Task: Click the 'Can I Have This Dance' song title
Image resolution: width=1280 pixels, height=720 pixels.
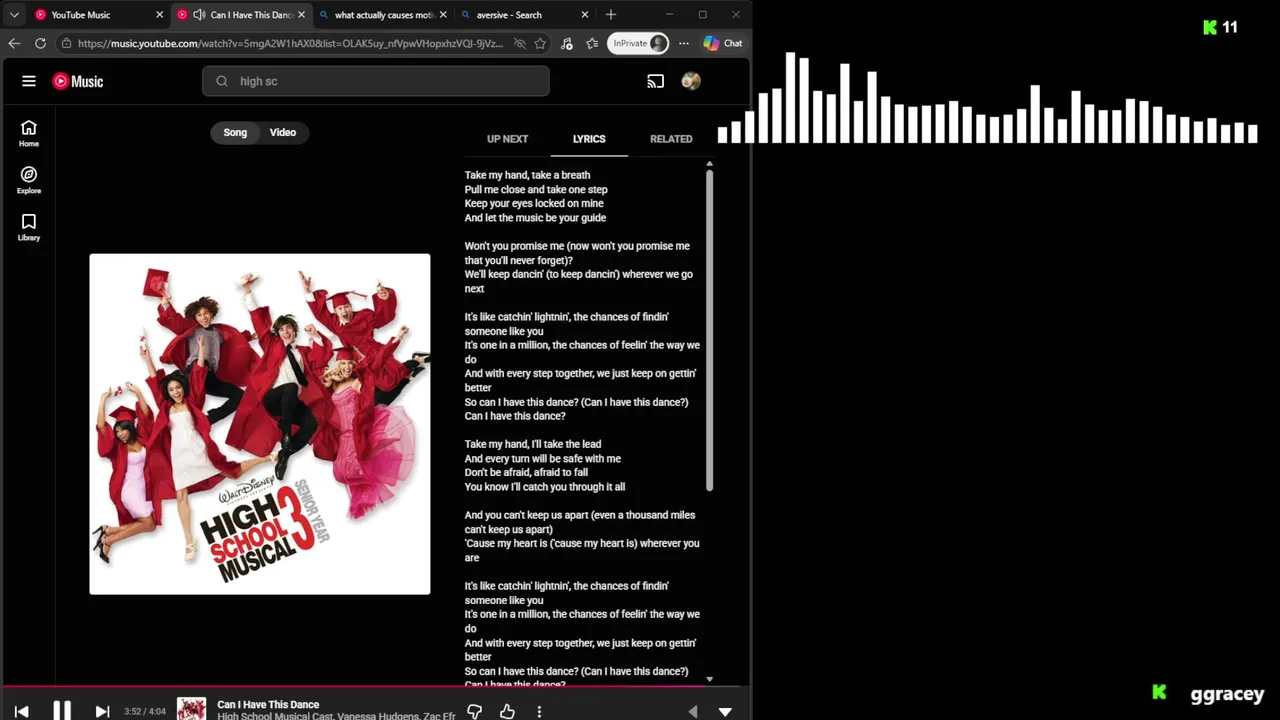Action: pos(268,704)
